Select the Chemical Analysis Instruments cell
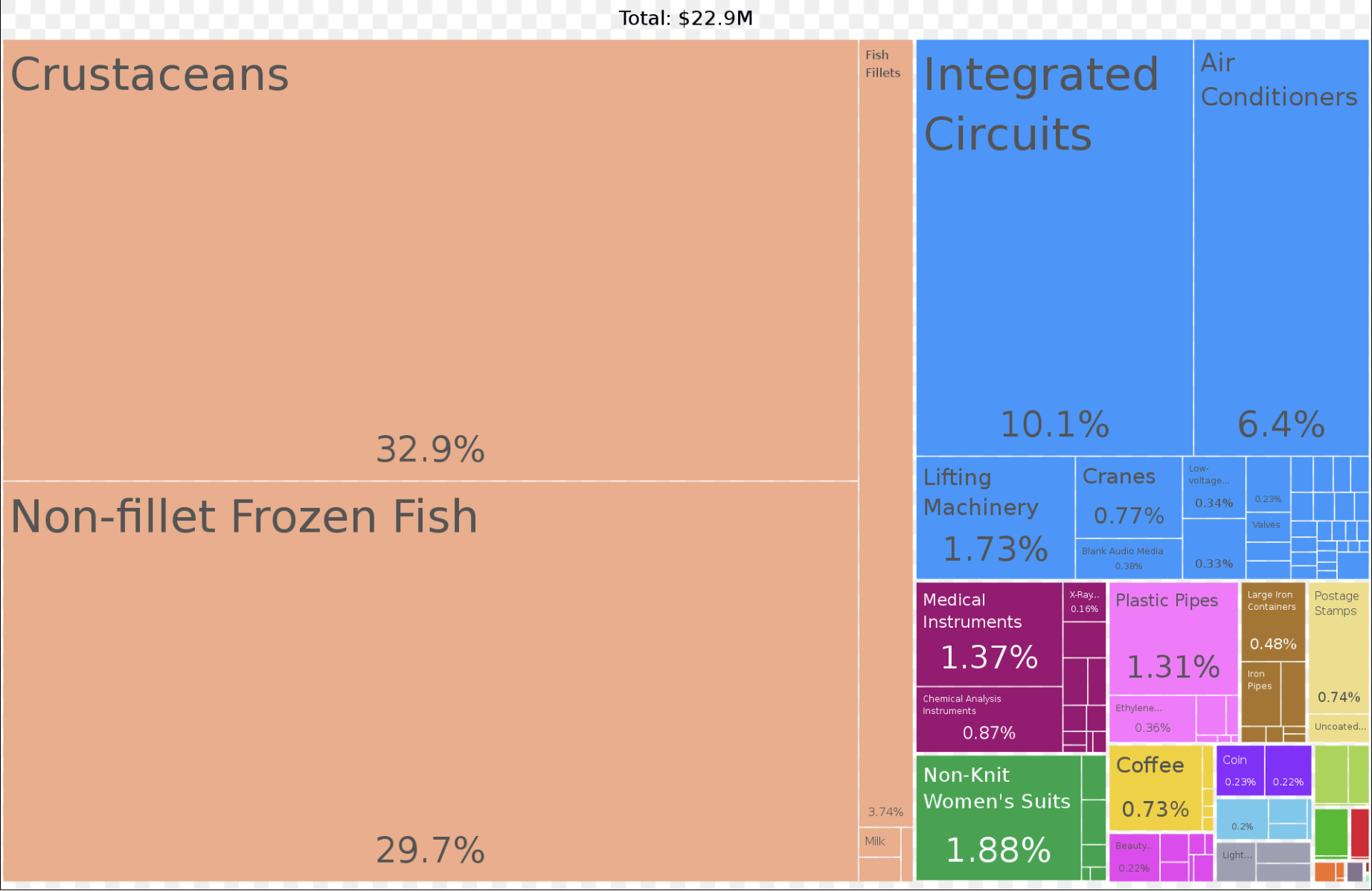1372x891 pixels. [989, 718]
